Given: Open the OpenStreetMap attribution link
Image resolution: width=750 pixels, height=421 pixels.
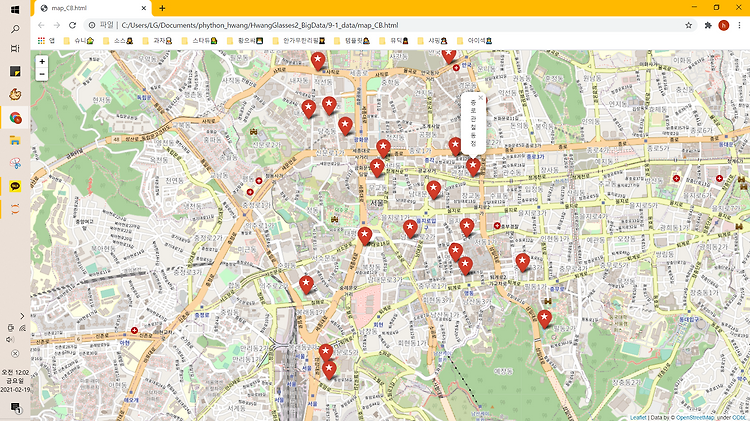Looking at the screenshot, I should point(695,418).
